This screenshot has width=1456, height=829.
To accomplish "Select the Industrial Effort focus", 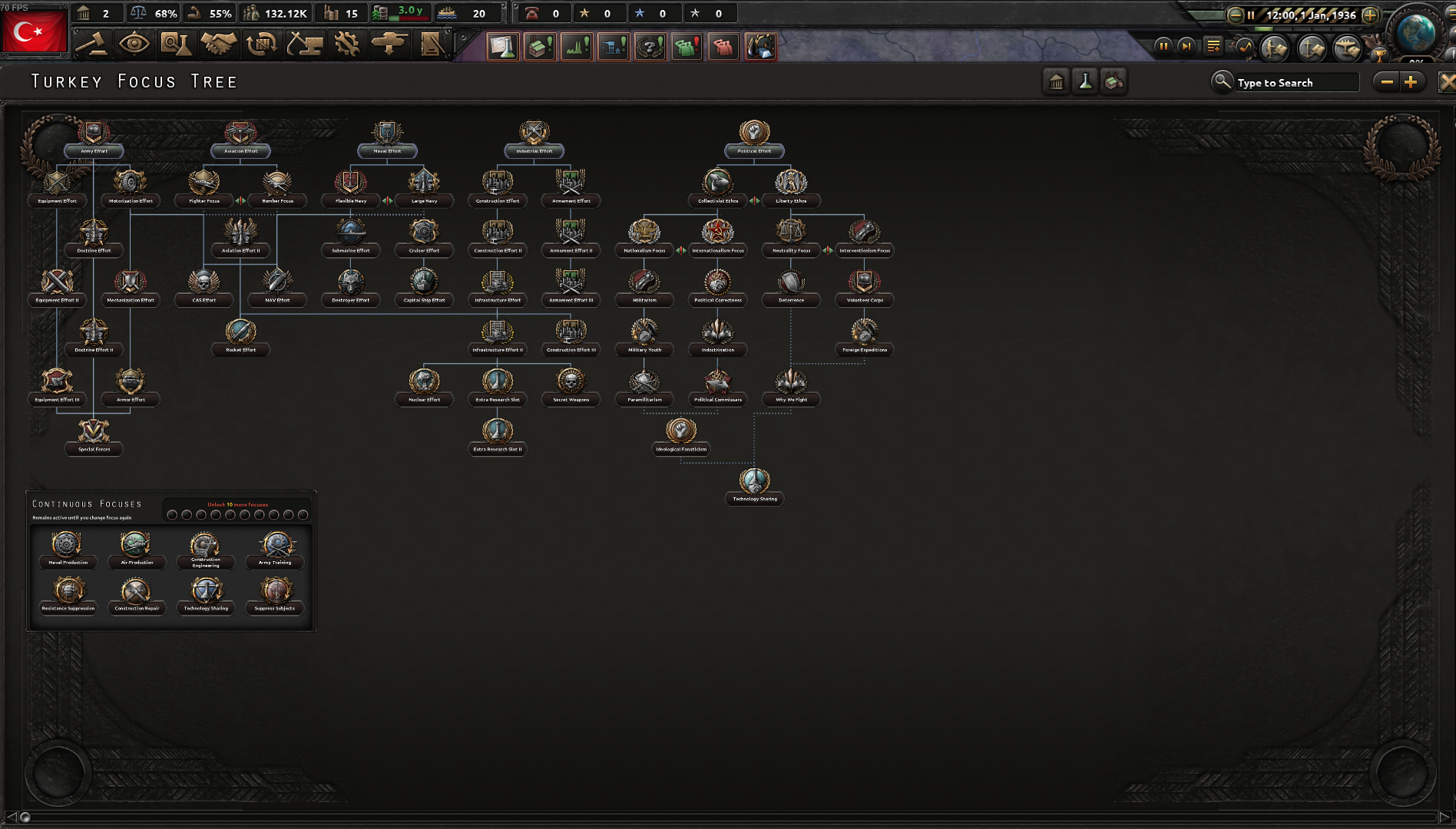I will click(x=534, y=139).
